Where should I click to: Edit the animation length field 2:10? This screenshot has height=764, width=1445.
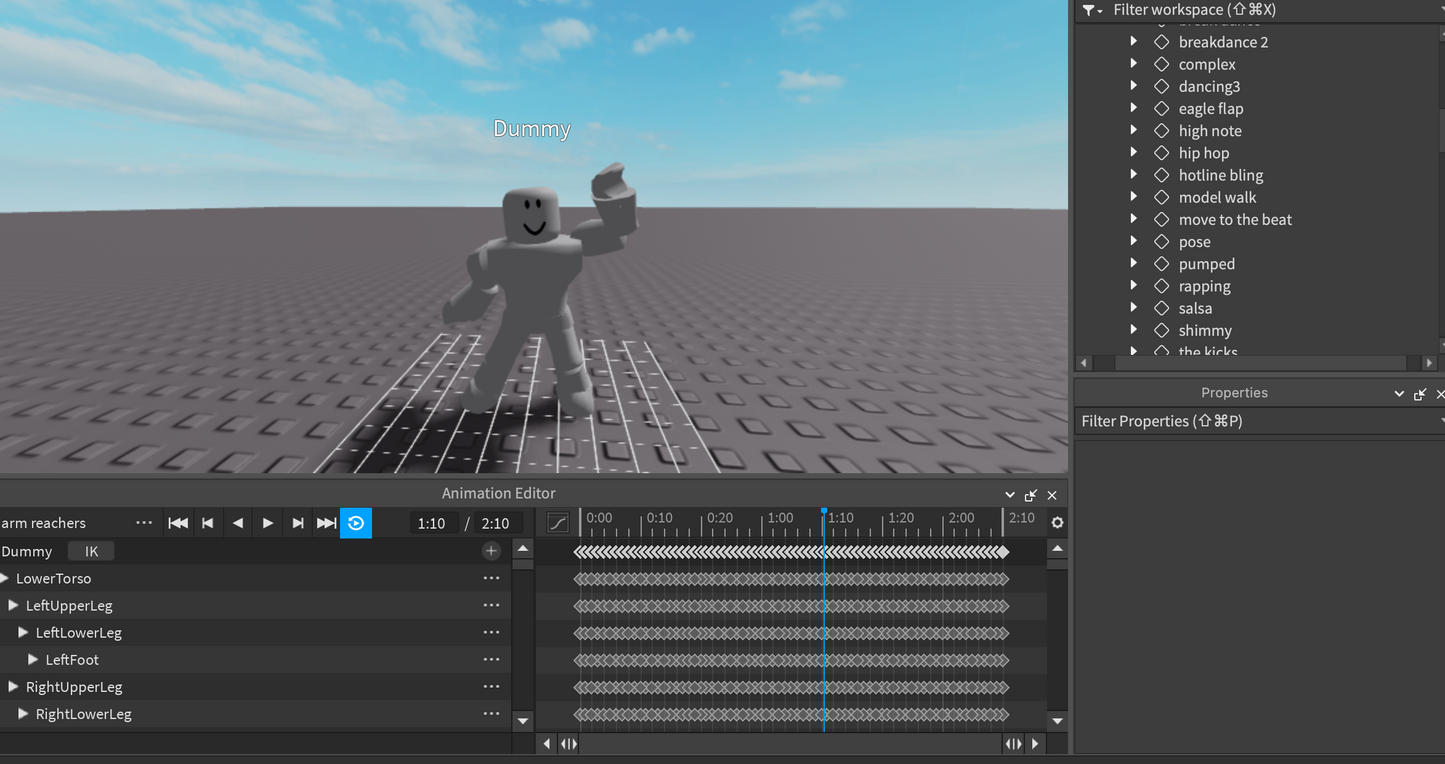(495, 523)
